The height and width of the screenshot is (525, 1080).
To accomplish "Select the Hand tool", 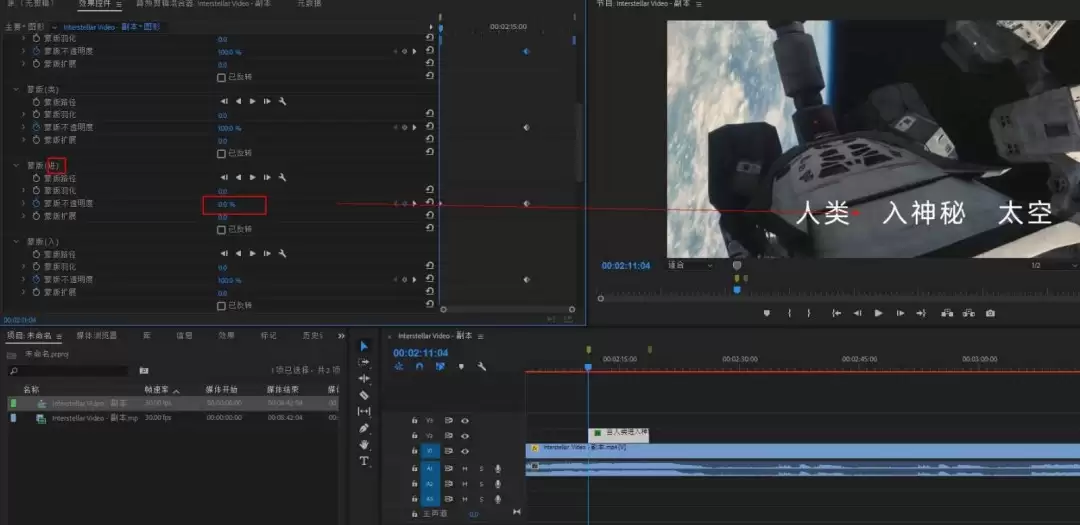I will pos(364,444).
